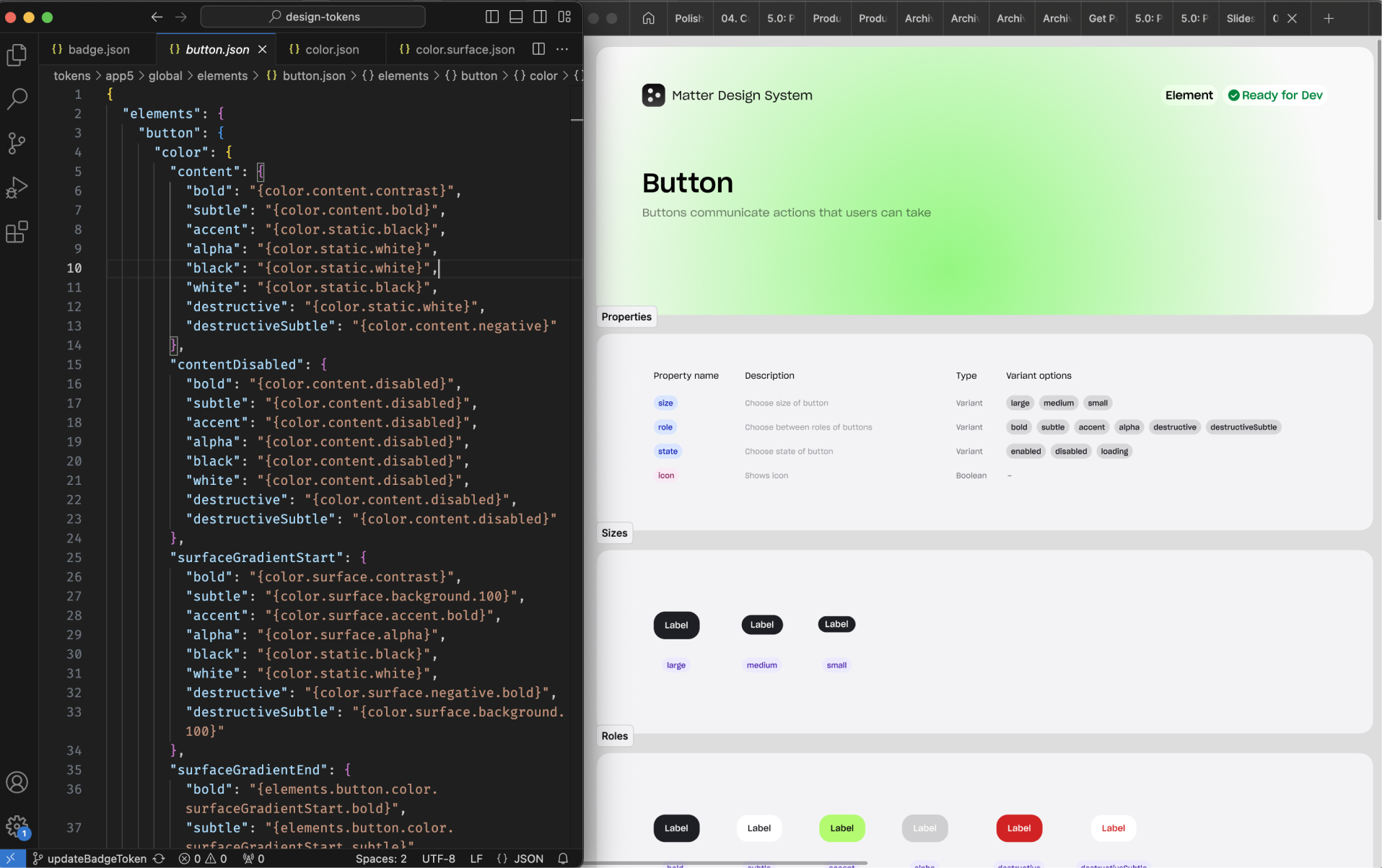Click the Ready for Dev badge

[1276, 95]
